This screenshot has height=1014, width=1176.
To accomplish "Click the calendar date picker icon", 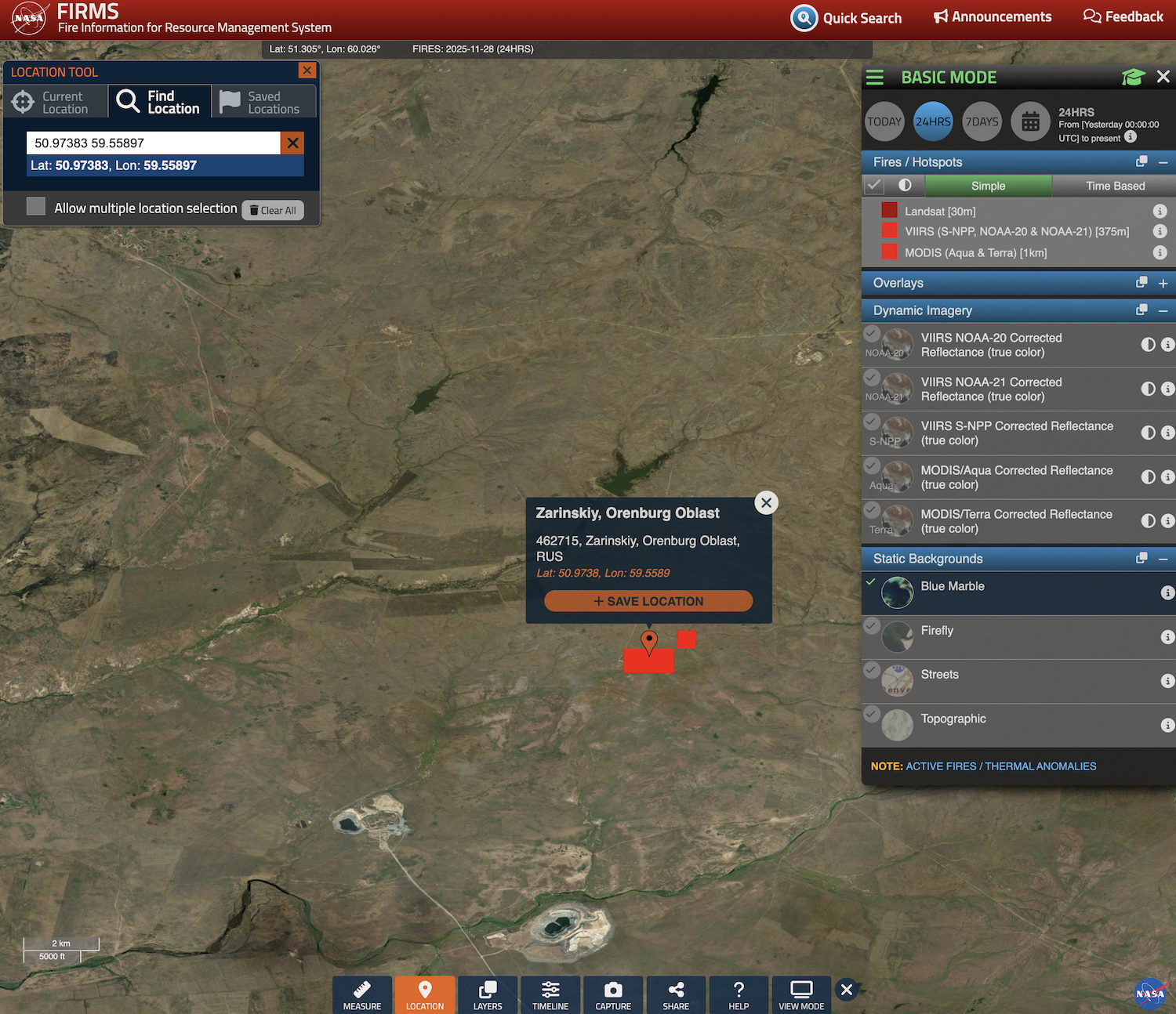I will click(1030, 121).
